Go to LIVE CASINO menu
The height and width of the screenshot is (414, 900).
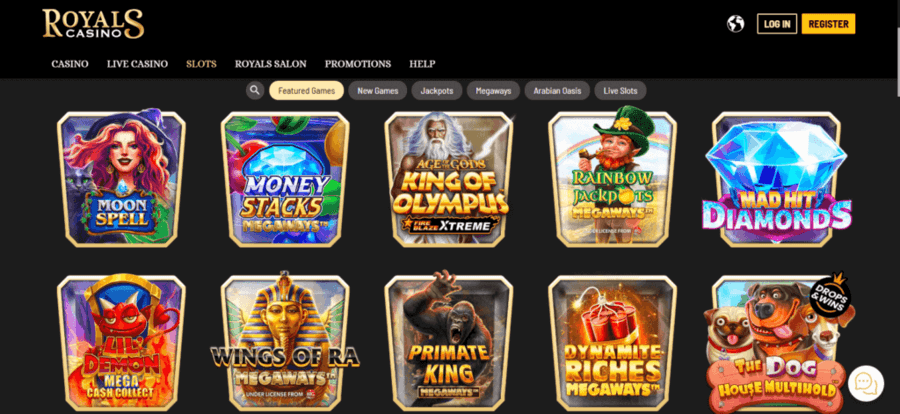tap(137, 64)
